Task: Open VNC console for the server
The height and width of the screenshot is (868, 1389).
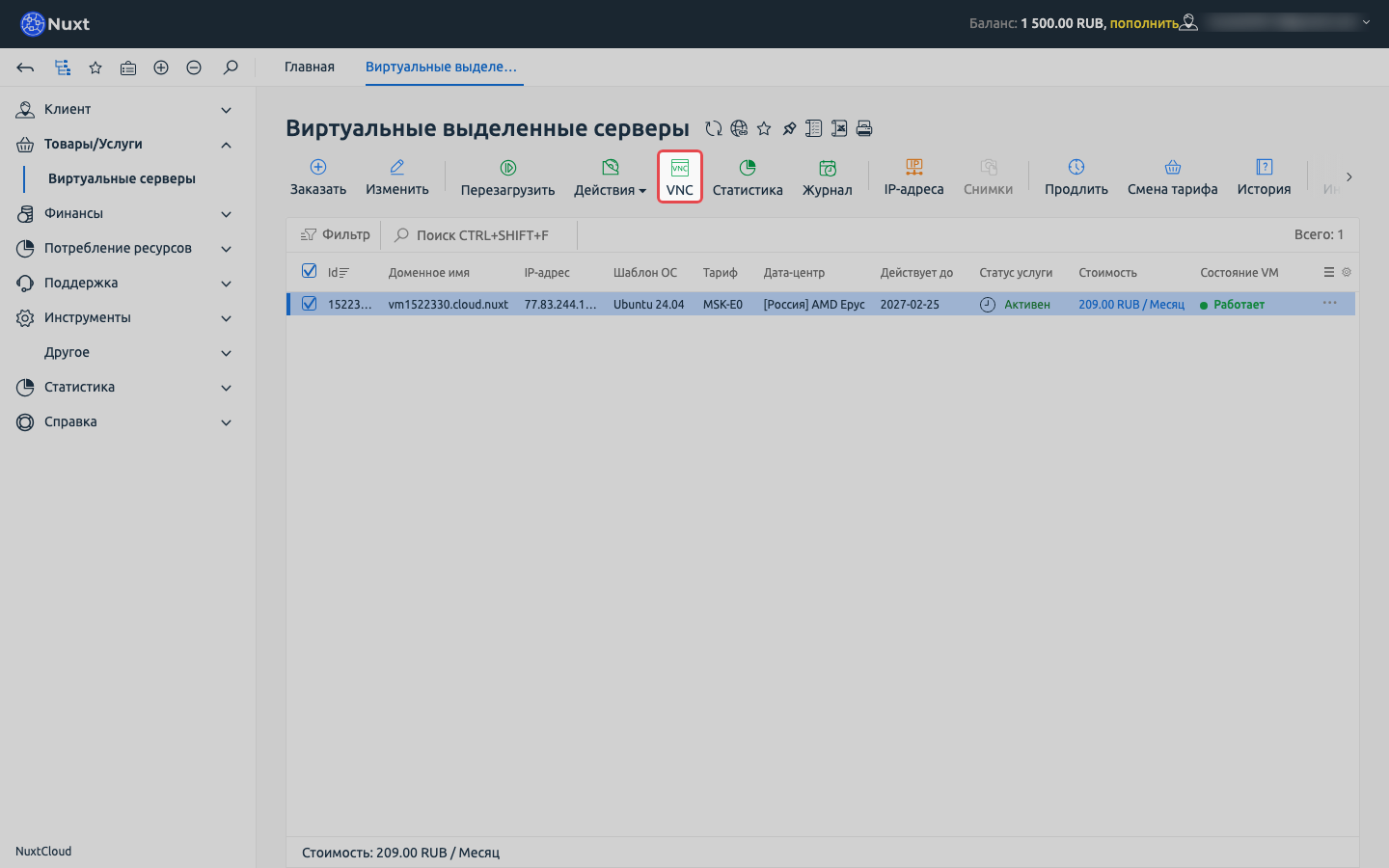Action: click(x=680, y=176)
